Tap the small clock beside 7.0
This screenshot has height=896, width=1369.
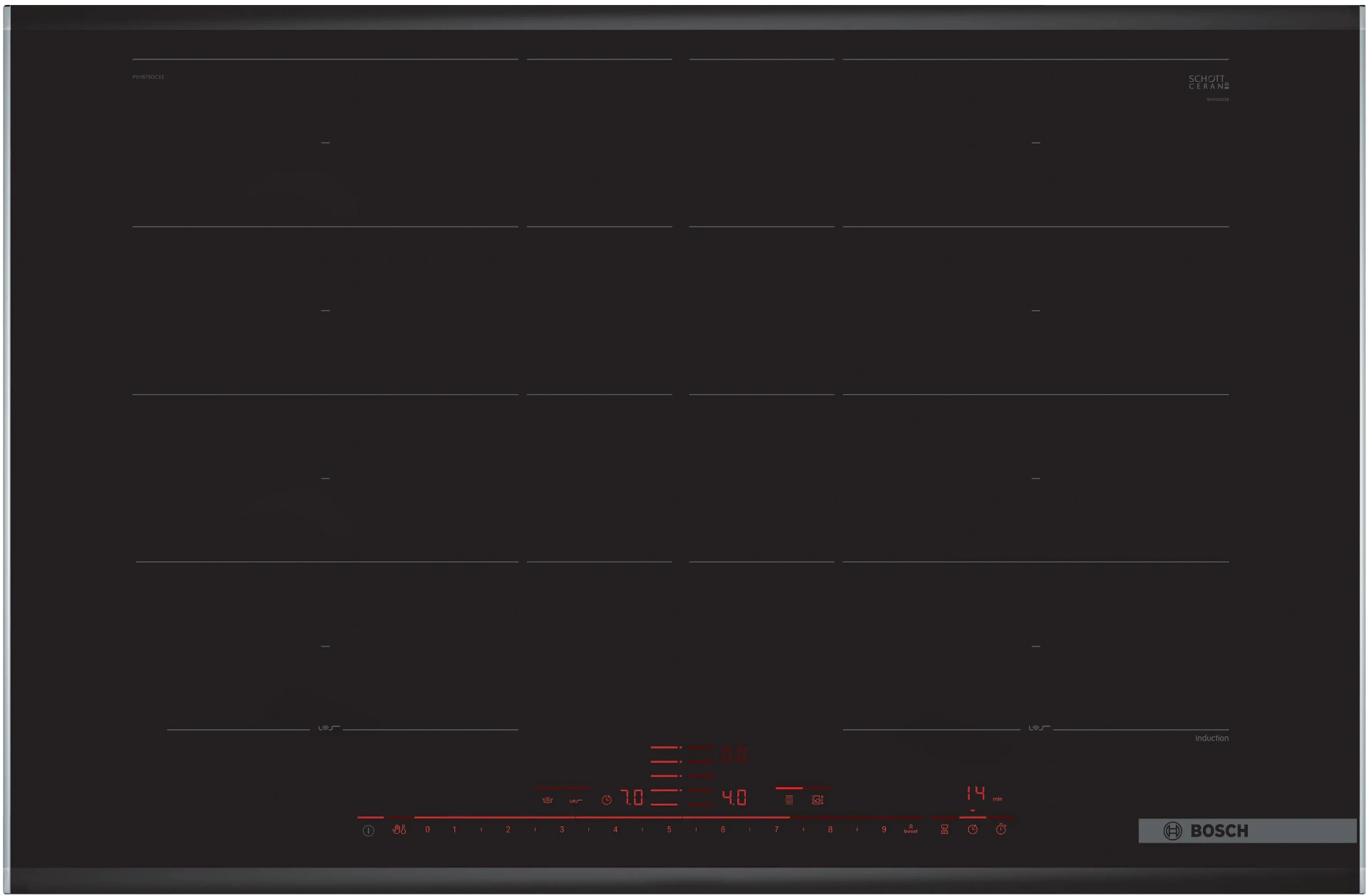[607, 800]
